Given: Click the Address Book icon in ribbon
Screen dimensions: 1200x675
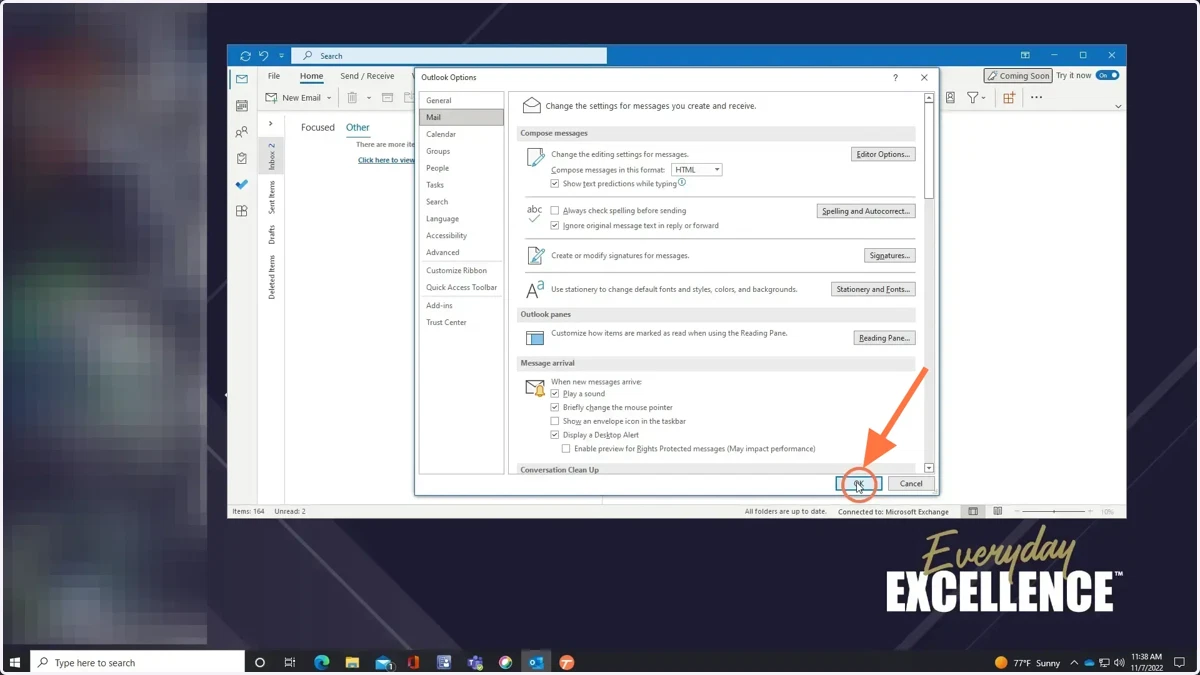Looking at the screenshot, I should pos(950,98).
